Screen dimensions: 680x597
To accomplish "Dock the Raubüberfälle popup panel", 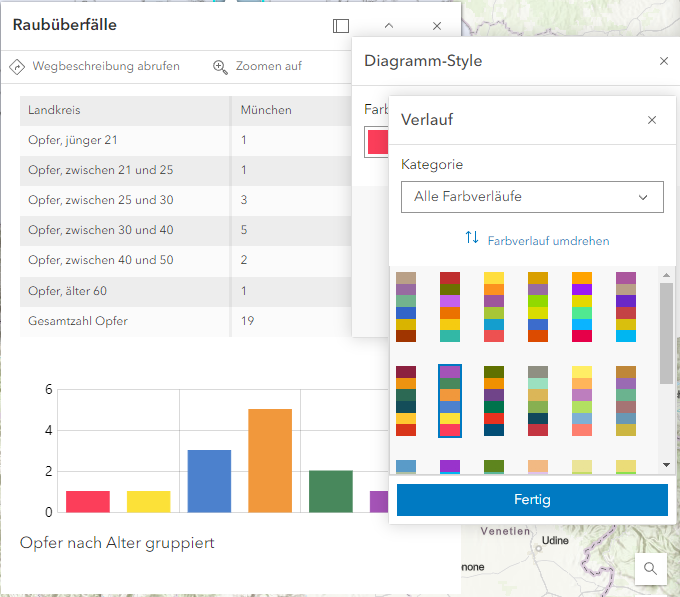I will [x=341, y=26].
